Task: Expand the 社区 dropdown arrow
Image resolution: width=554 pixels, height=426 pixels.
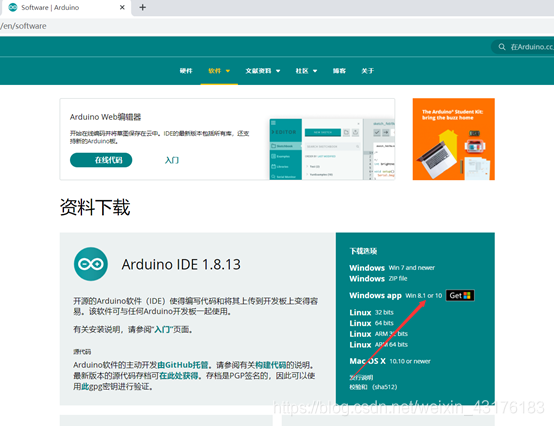Action: click(x=315, y=71)
